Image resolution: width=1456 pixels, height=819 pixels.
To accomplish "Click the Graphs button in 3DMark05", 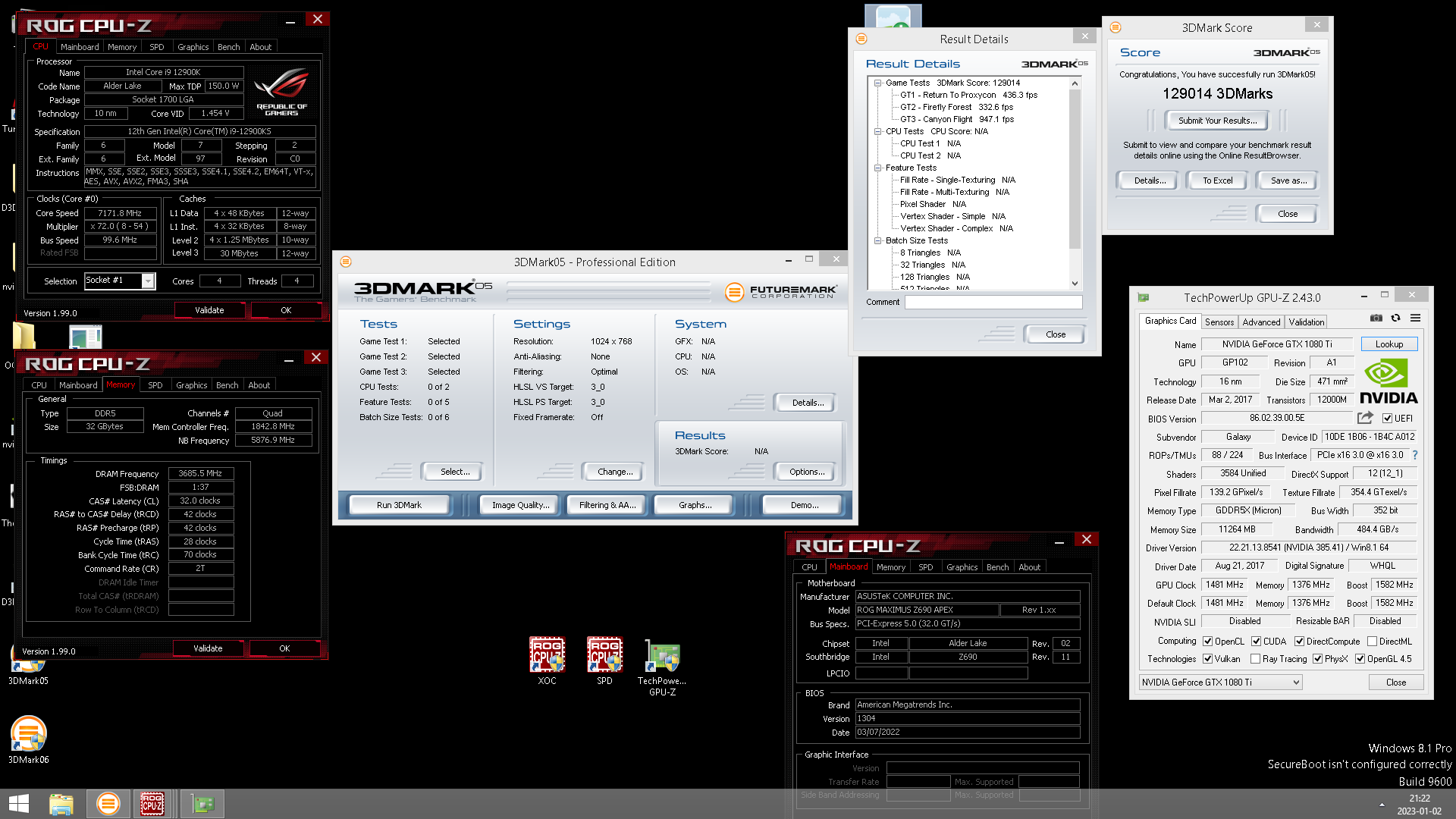I will 695,505.
